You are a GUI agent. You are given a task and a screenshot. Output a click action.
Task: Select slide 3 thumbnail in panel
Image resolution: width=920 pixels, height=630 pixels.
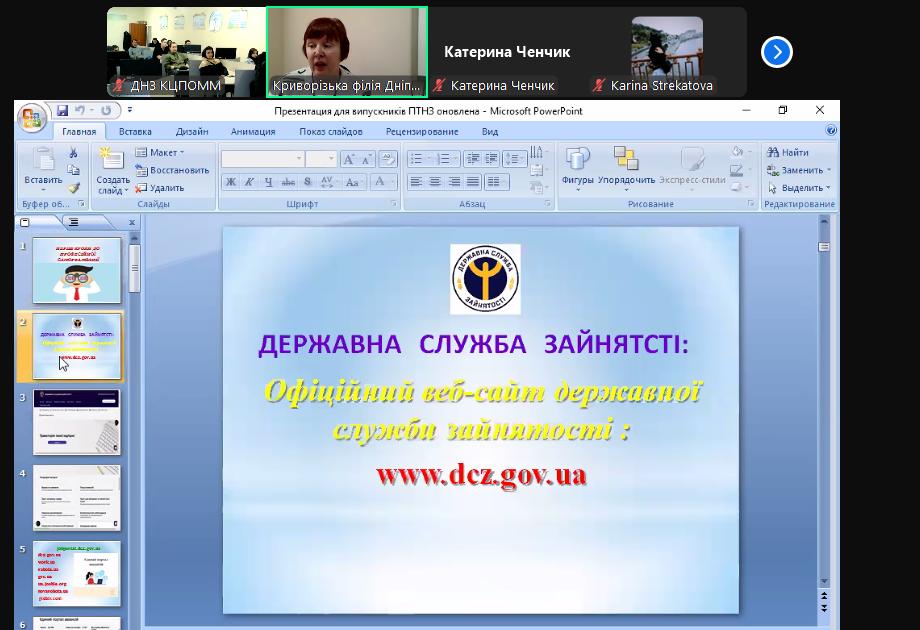coord(77,422)
